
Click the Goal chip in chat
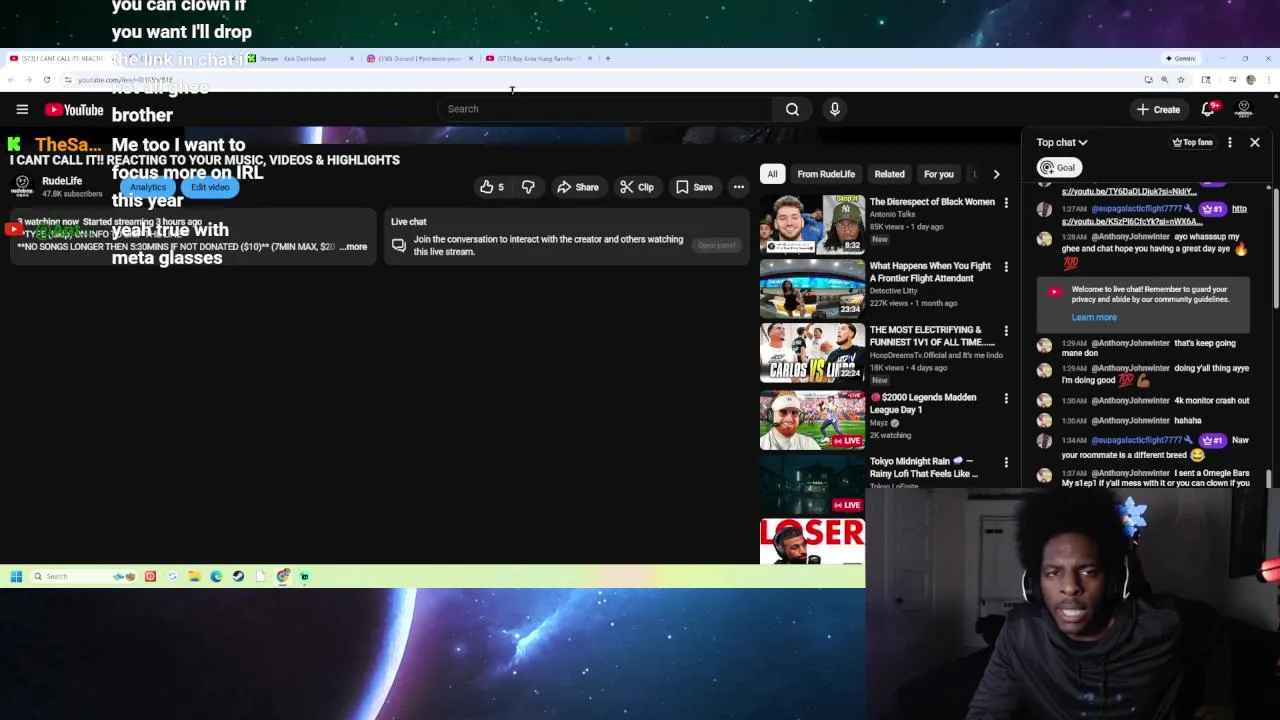1058,168
